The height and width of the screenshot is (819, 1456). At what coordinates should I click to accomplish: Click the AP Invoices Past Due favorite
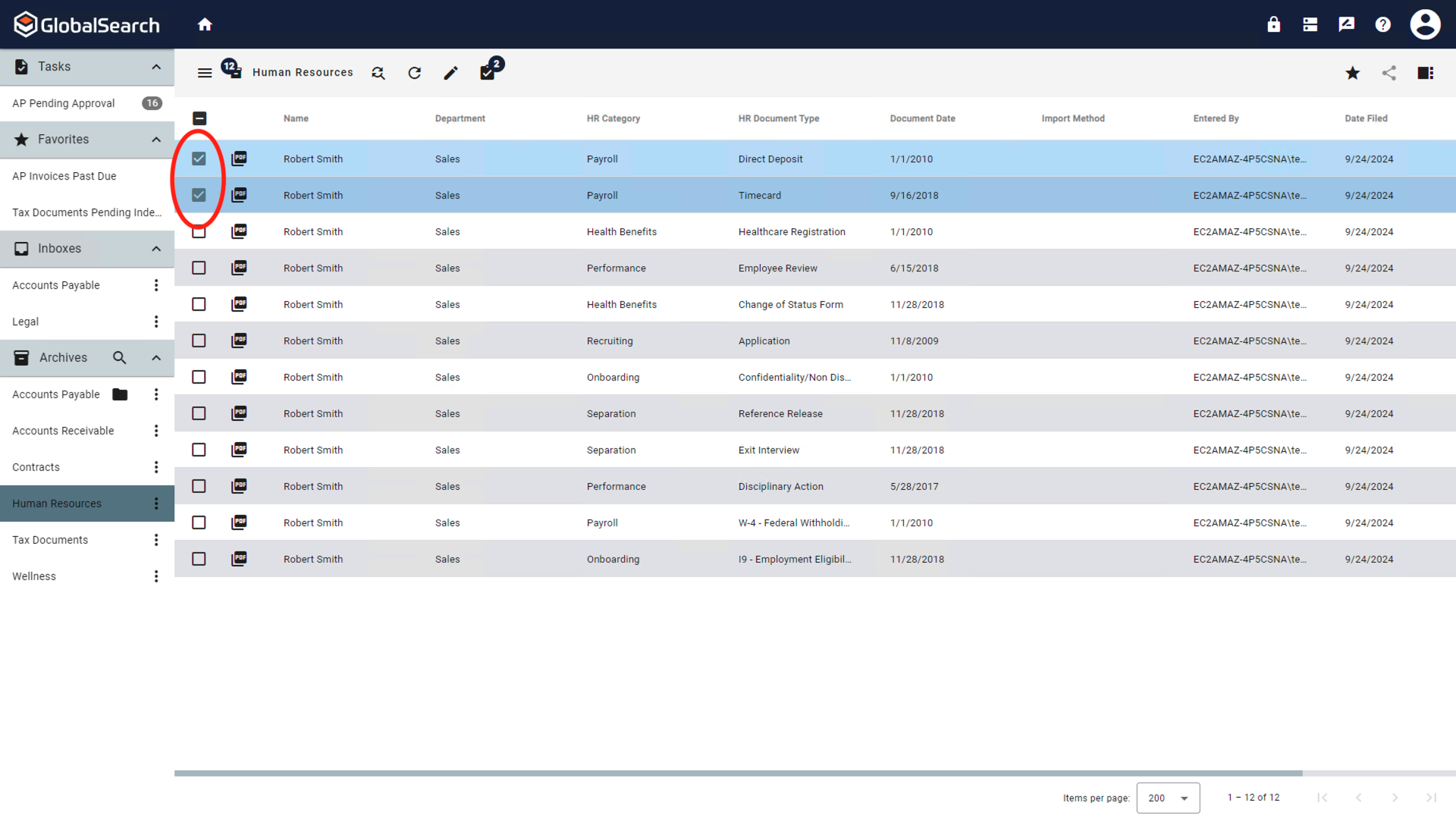tap(64, 176)
